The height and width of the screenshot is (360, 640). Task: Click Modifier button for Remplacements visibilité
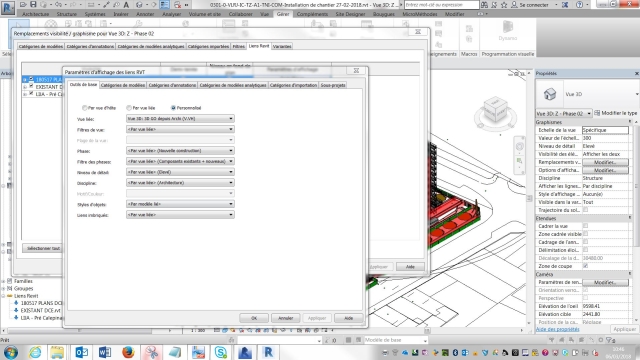605,162
